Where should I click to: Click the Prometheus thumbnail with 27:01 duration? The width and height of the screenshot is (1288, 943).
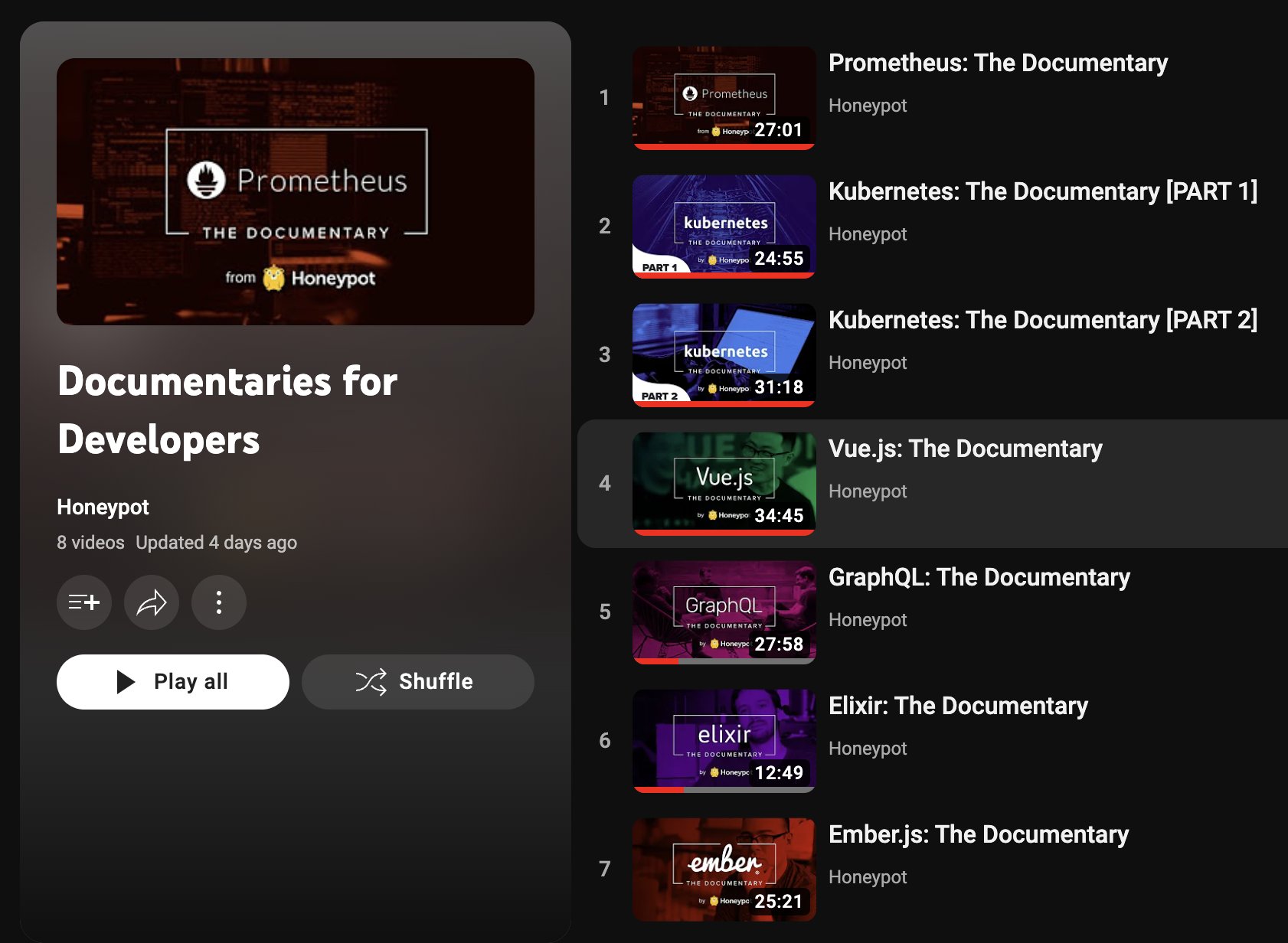point(724,98)
